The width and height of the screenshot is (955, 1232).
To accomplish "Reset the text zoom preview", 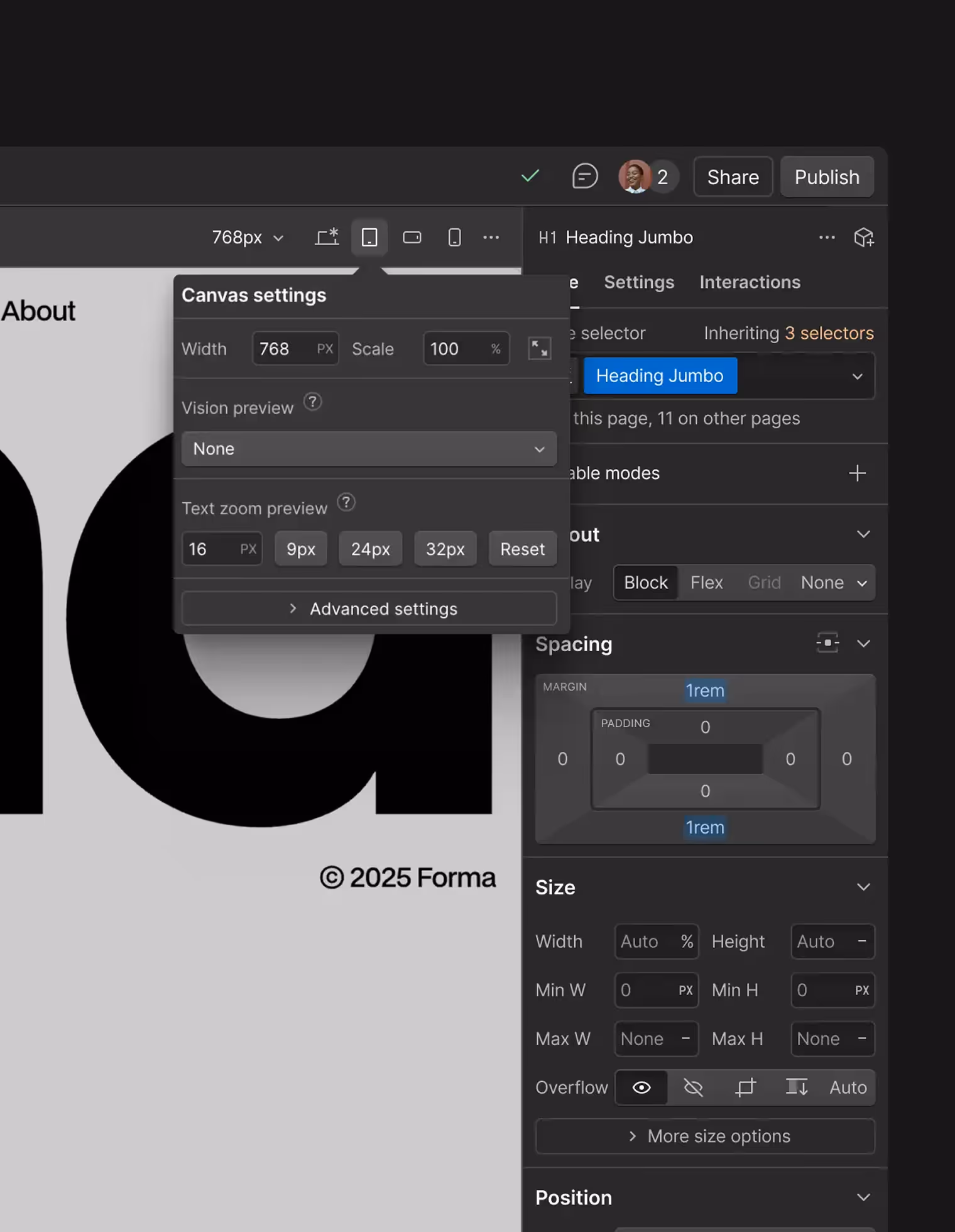I will [523, 549].
